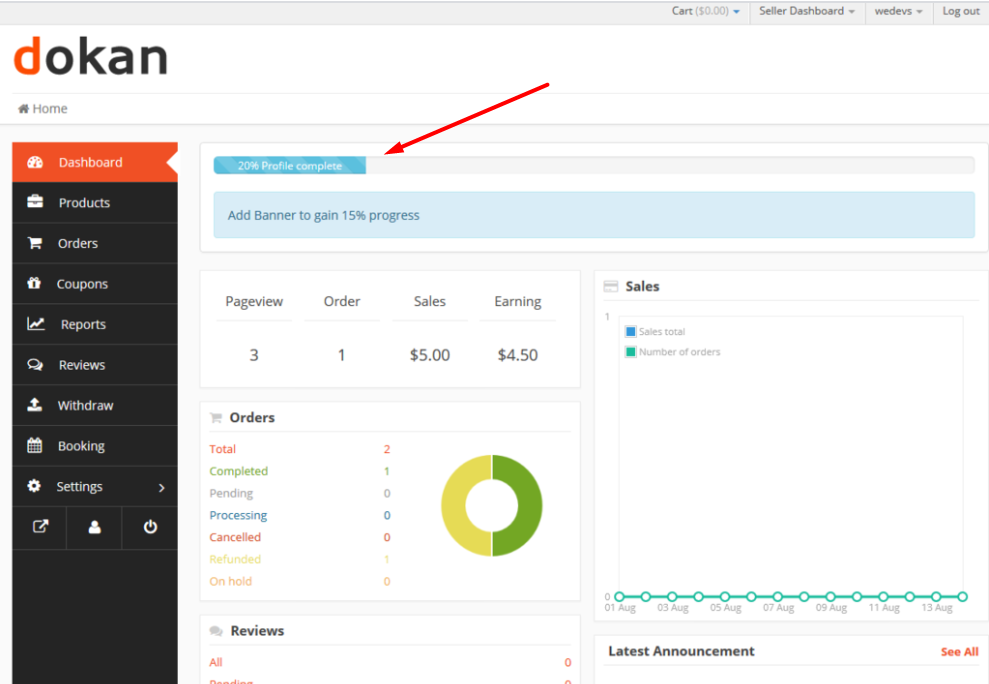Image resolution: width=989 pixels, height=684 pixels.
Task: Click the Add Banner to gain 15% progress notice
Action: (x=594, y=215)
